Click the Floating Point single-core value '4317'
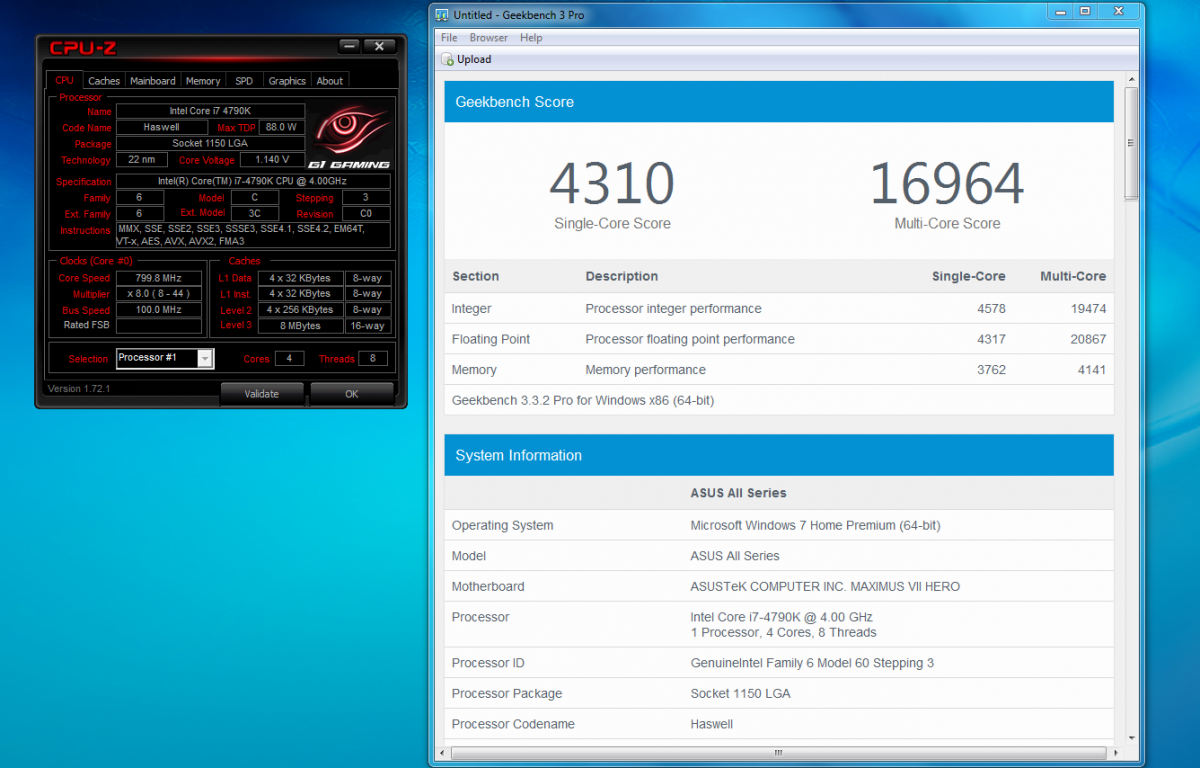Viewport: 1200px width, 768px height. [x=992, y=339]
